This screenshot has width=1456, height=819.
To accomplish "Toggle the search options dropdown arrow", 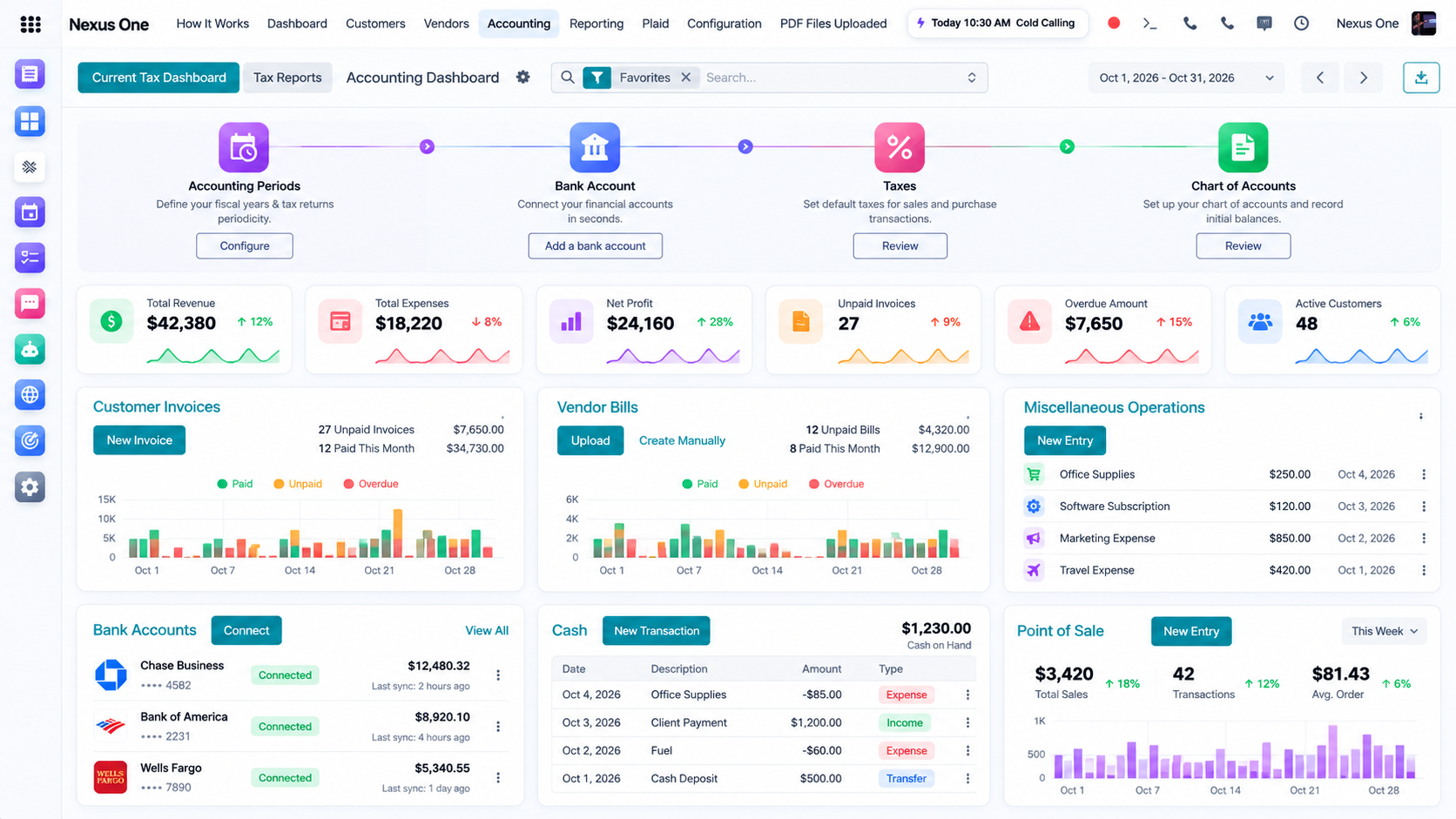I will [972, 77].
